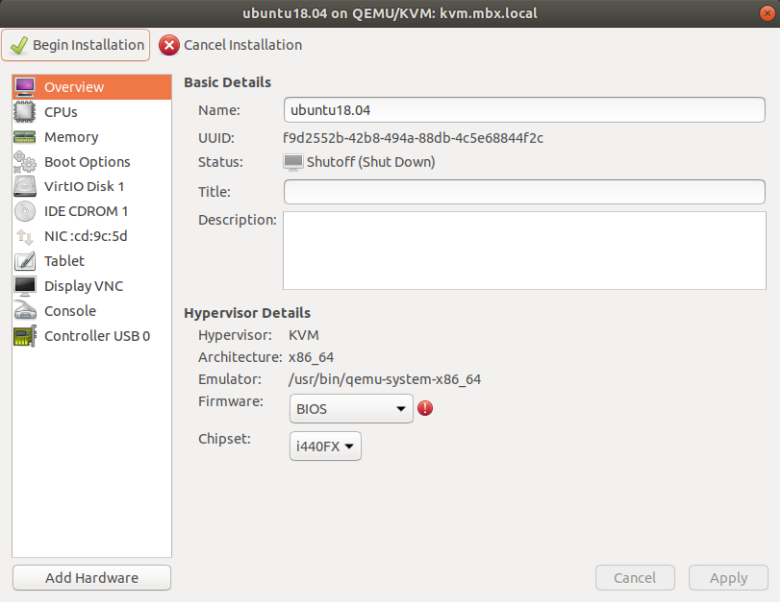
Task: Click the Hypervisor Details heading
Action: coord(247,313)
